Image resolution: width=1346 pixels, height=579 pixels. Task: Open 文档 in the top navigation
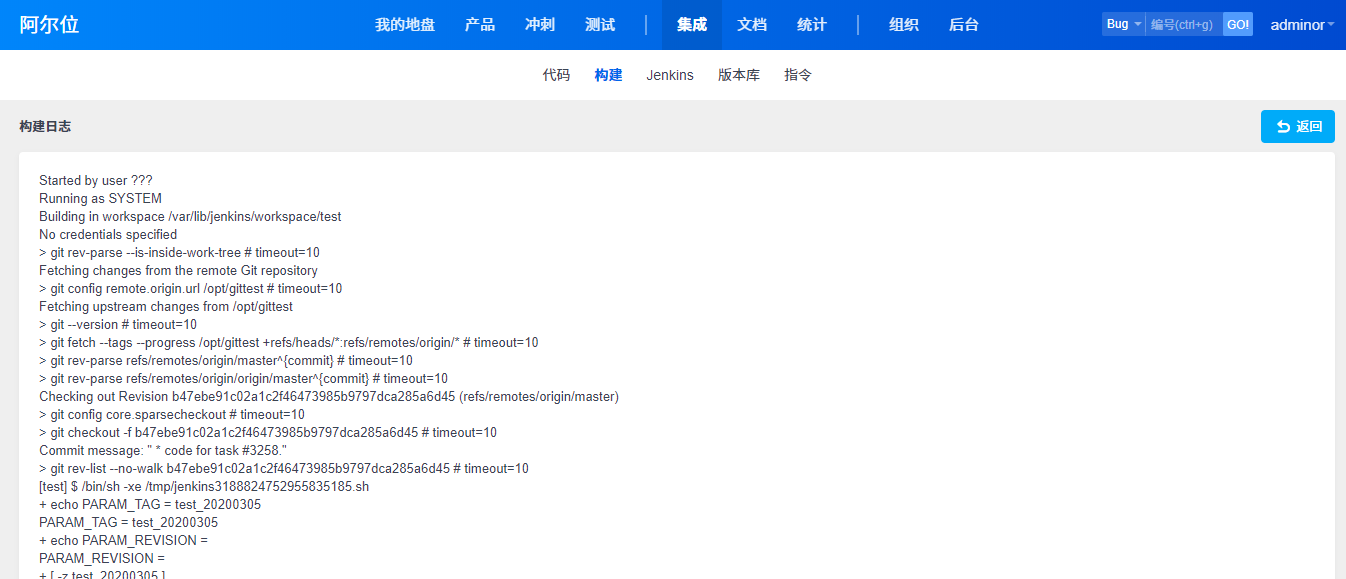pos(752,25)
